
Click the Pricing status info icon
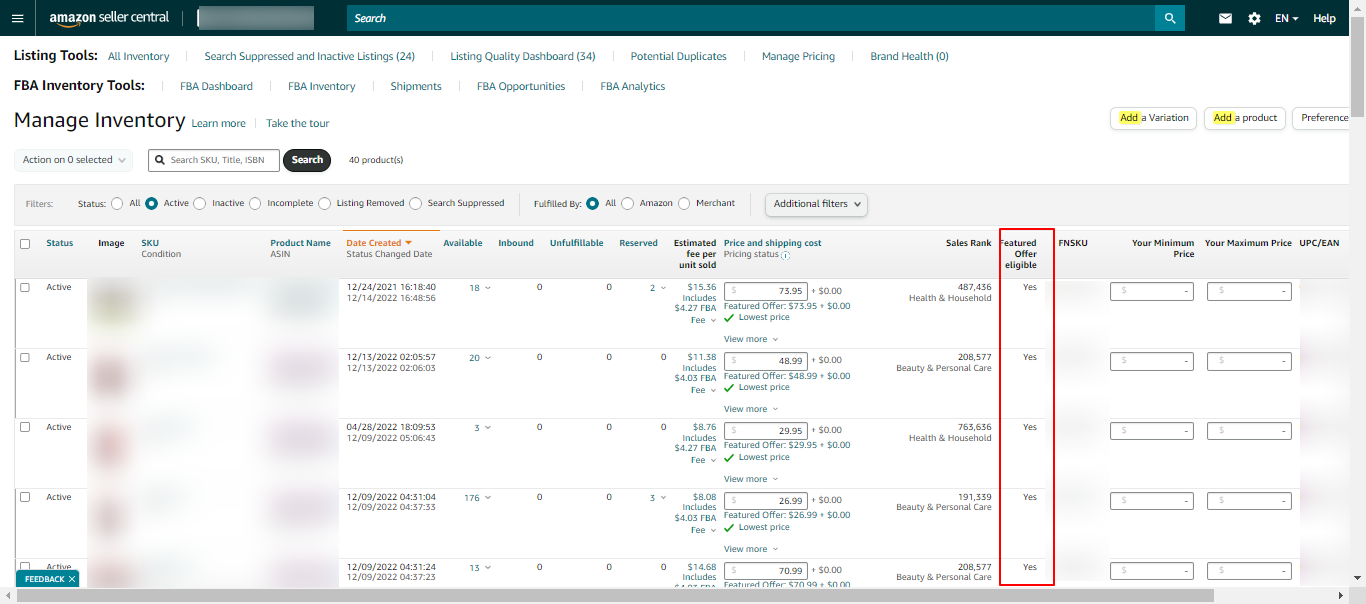pyautogui.click(x=786, y=255)
